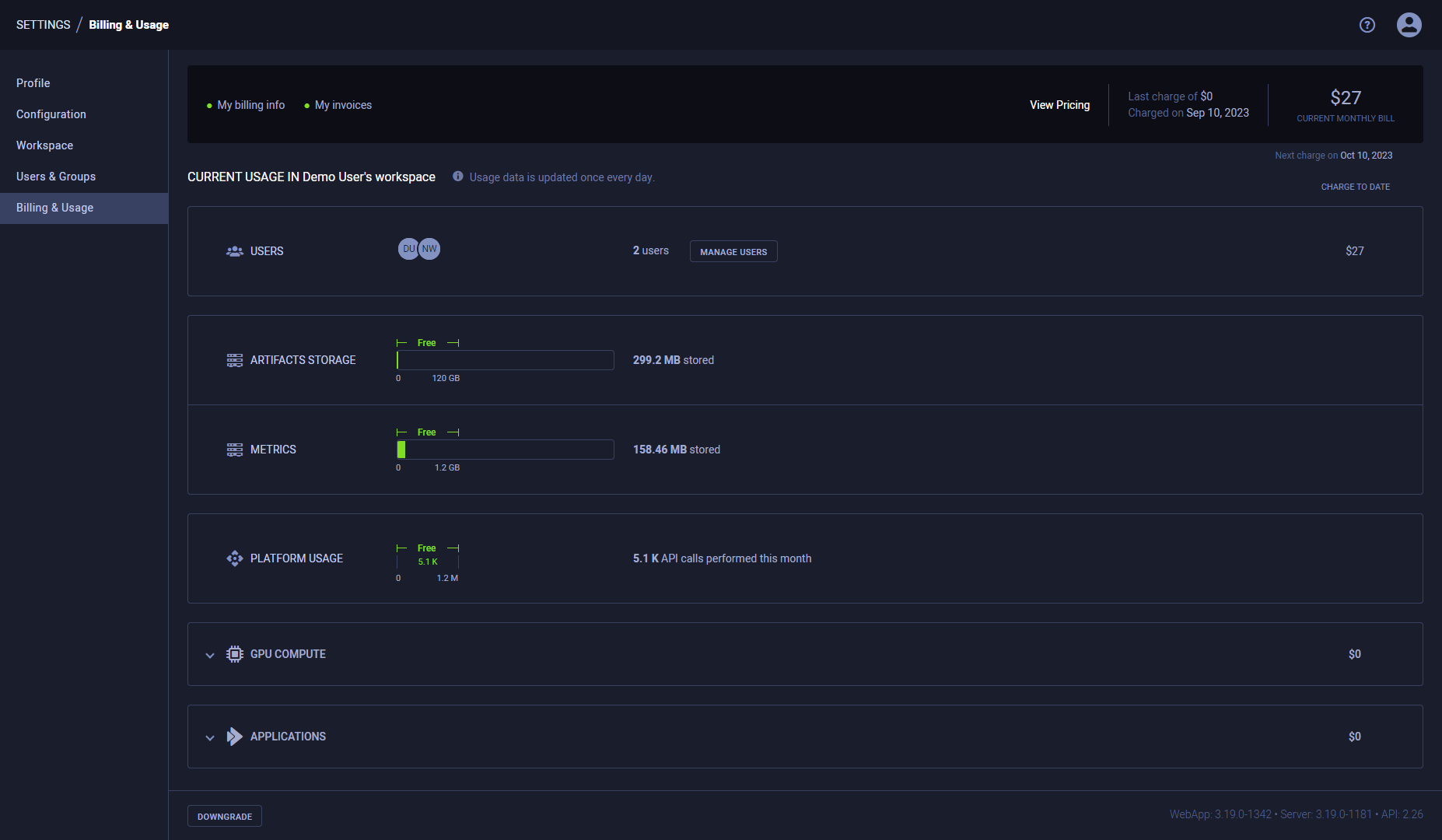Click the Artifacts Storage icon
The image size is (1442, 840).
click(x=234, y=360)
